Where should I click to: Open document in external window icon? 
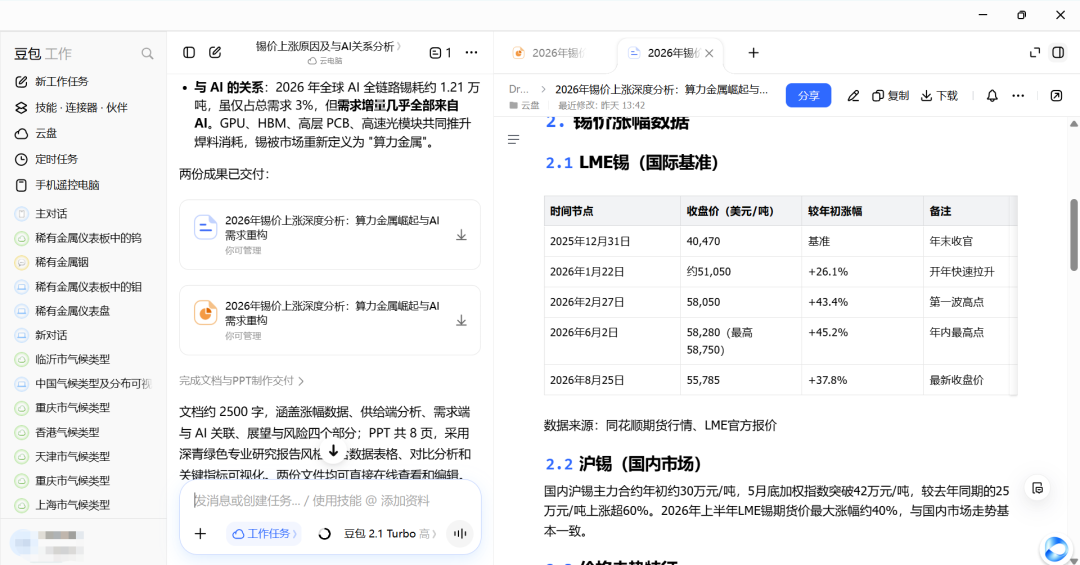[1056, 96]
